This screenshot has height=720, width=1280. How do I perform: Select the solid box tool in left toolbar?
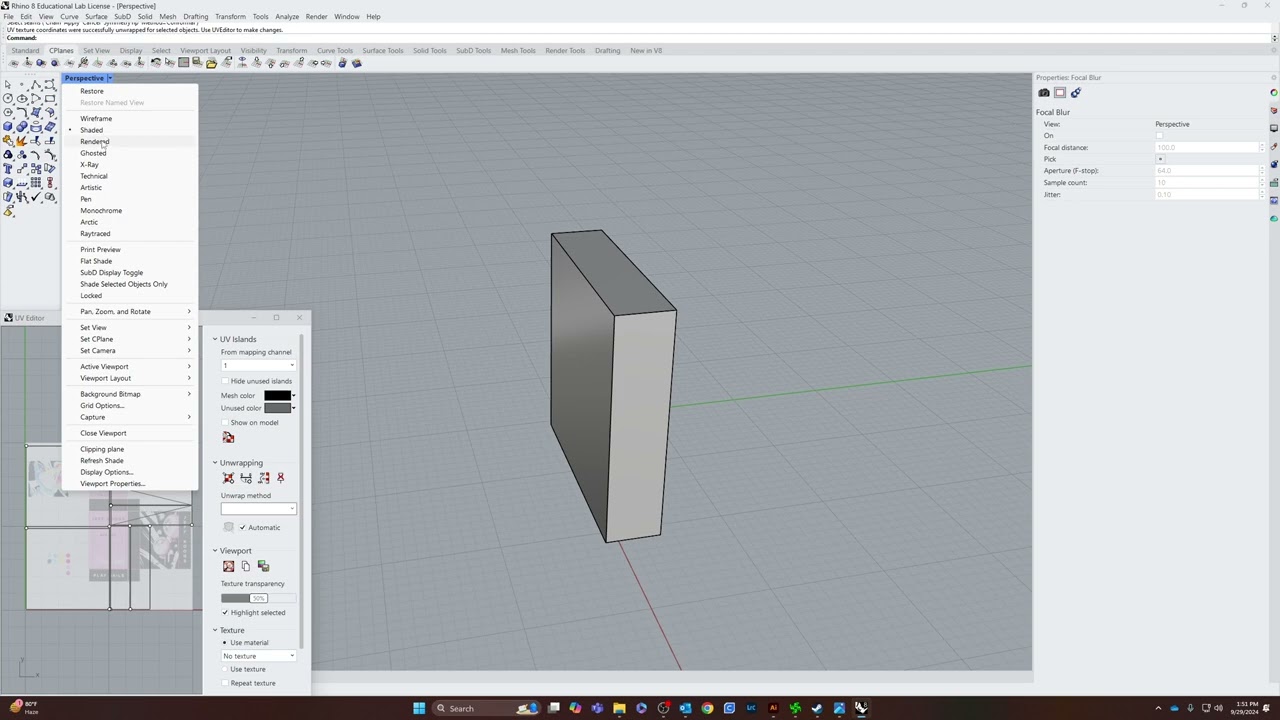[8, 127]
